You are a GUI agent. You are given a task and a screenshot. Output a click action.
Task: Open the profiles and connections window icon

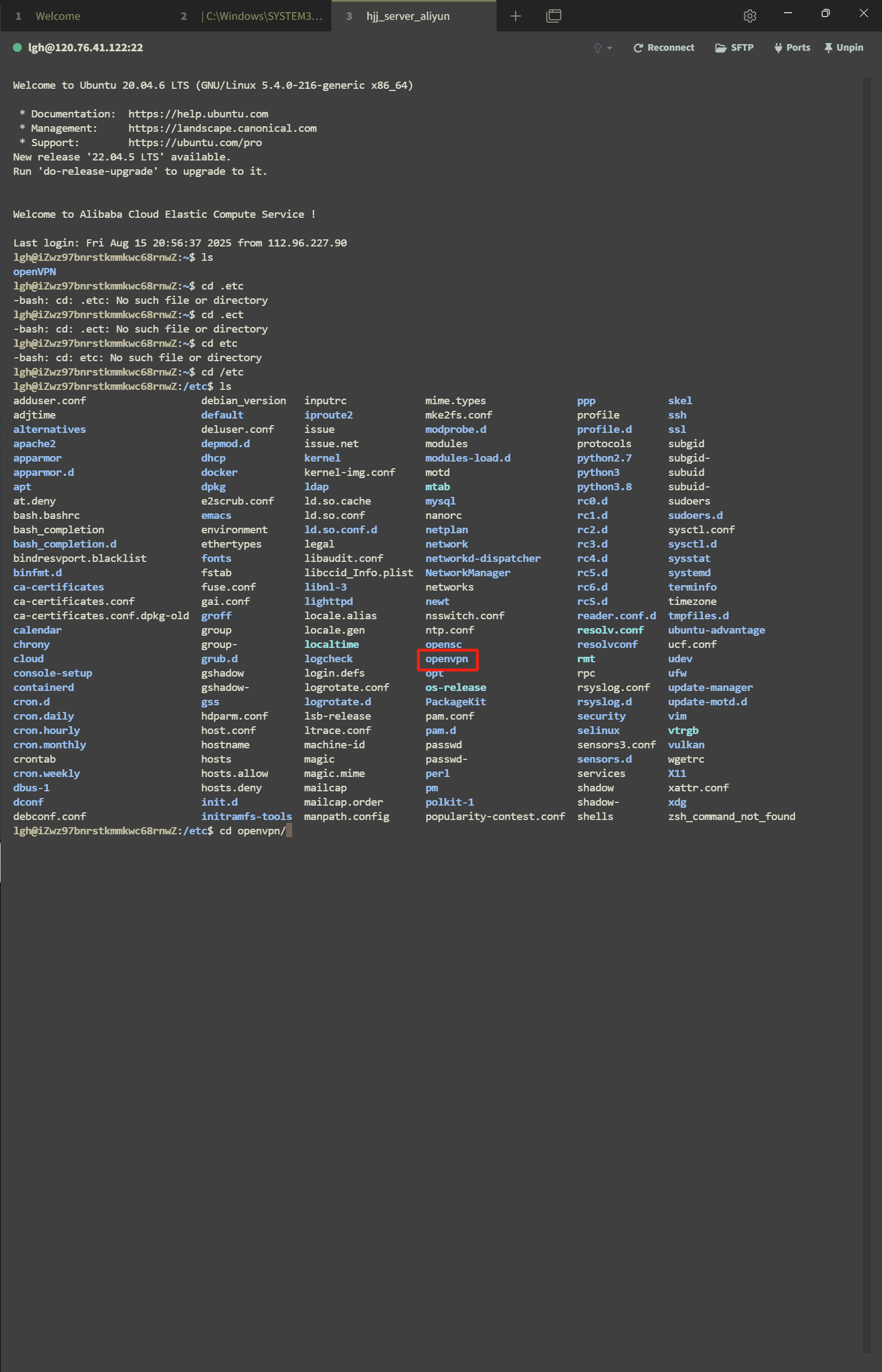pos(553,16)
